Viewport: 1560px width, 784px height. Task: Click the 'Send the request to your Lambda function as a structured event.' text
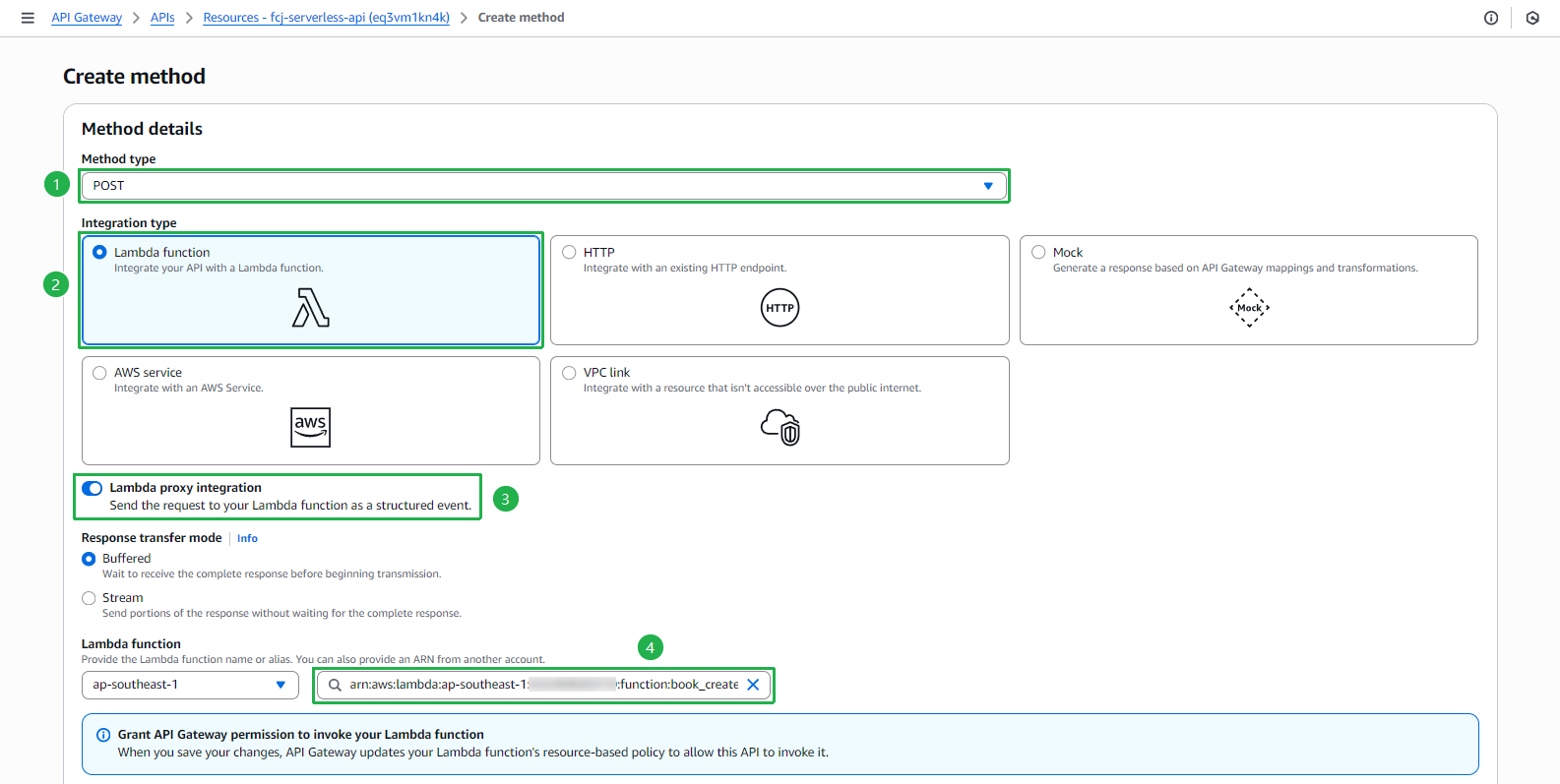290,506
